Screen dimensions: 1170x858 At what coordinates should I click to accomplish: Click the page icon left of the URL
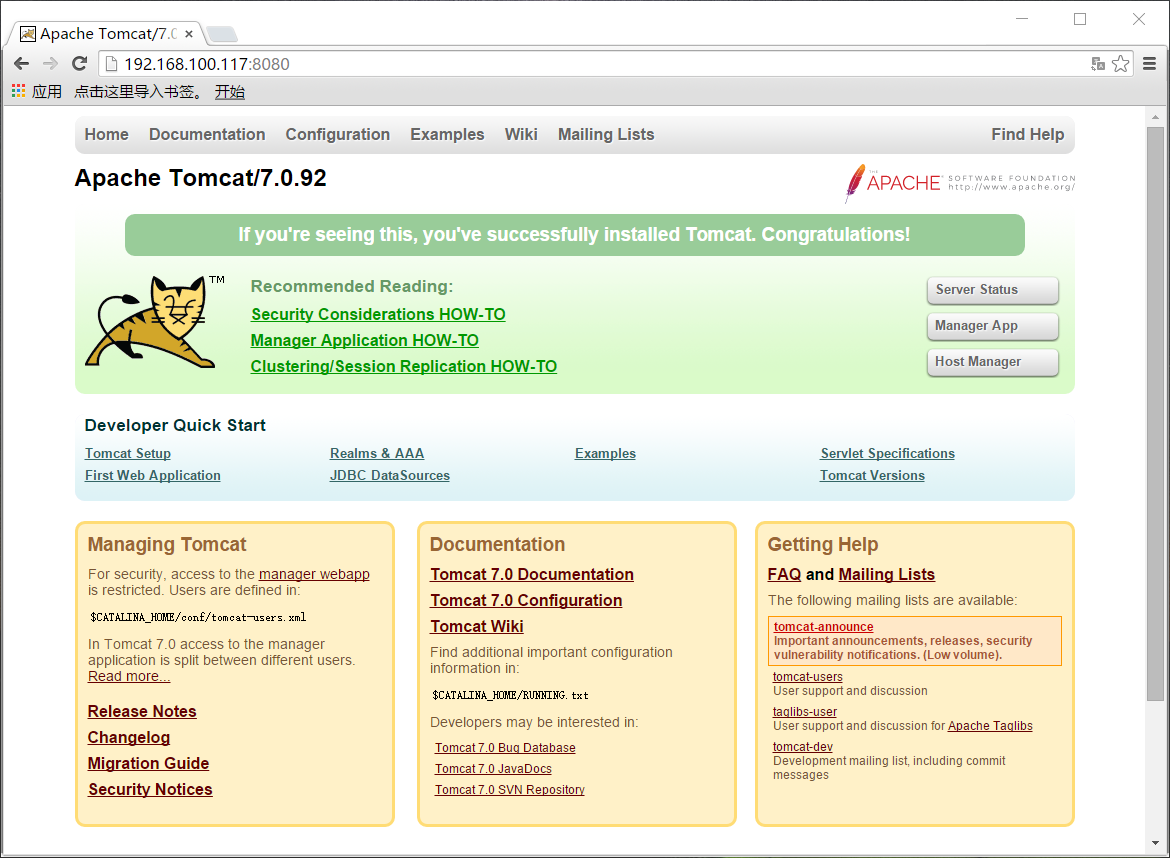[x=111, y=64]
